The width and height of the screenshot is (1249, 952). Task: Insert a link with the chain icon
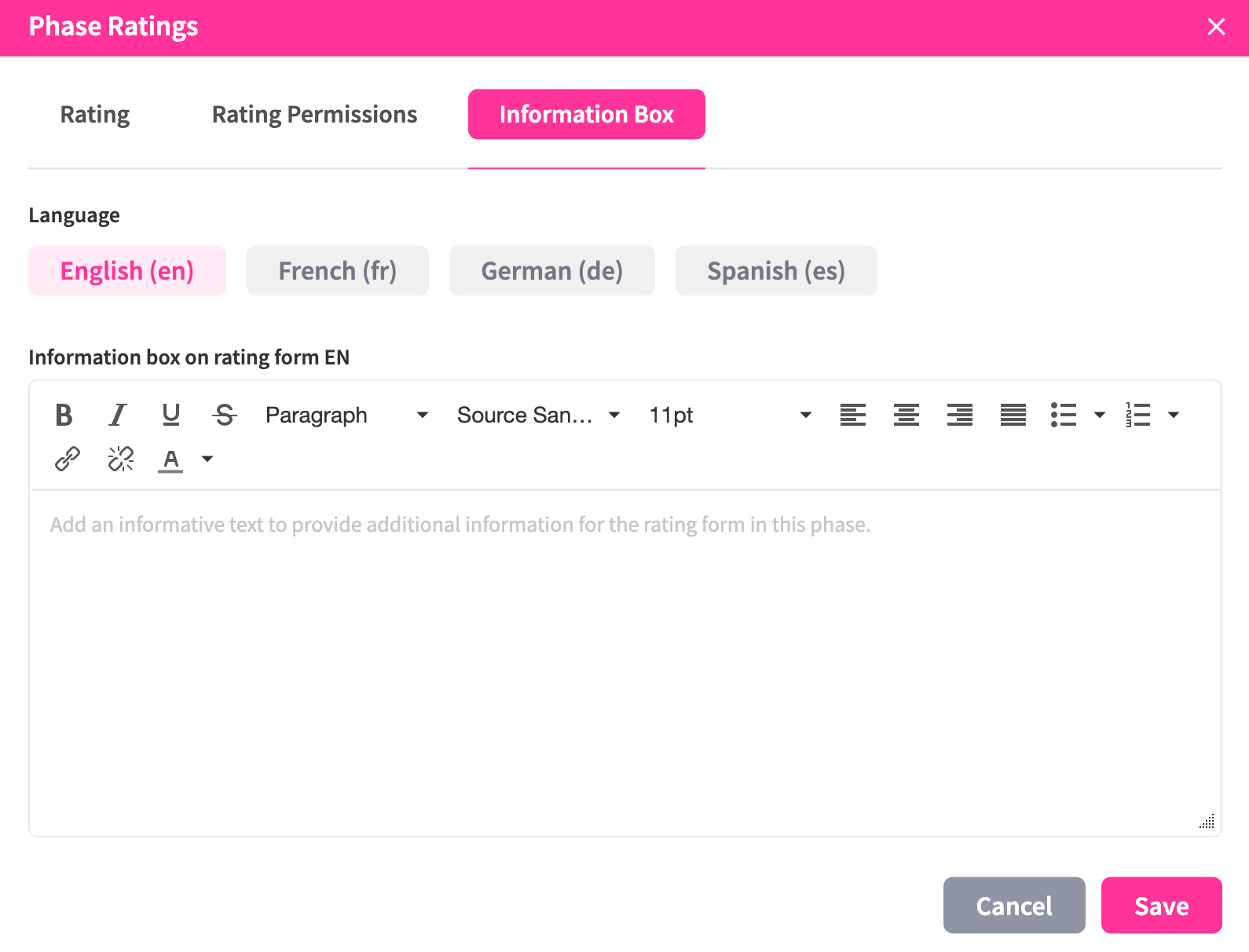click(x=68, y=459)
